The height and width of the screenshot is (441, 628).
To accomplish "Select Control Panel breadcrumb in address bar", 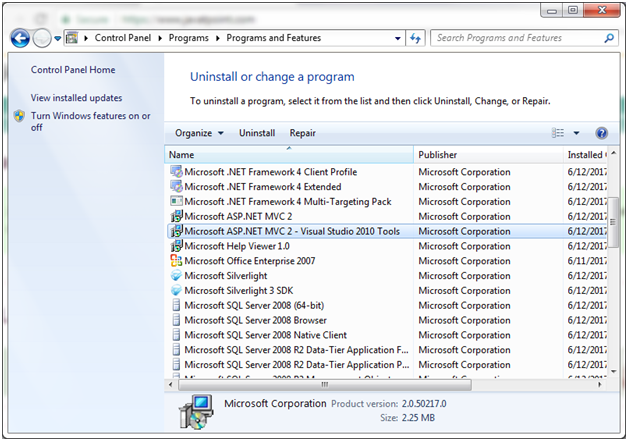I will coord(123,38).
